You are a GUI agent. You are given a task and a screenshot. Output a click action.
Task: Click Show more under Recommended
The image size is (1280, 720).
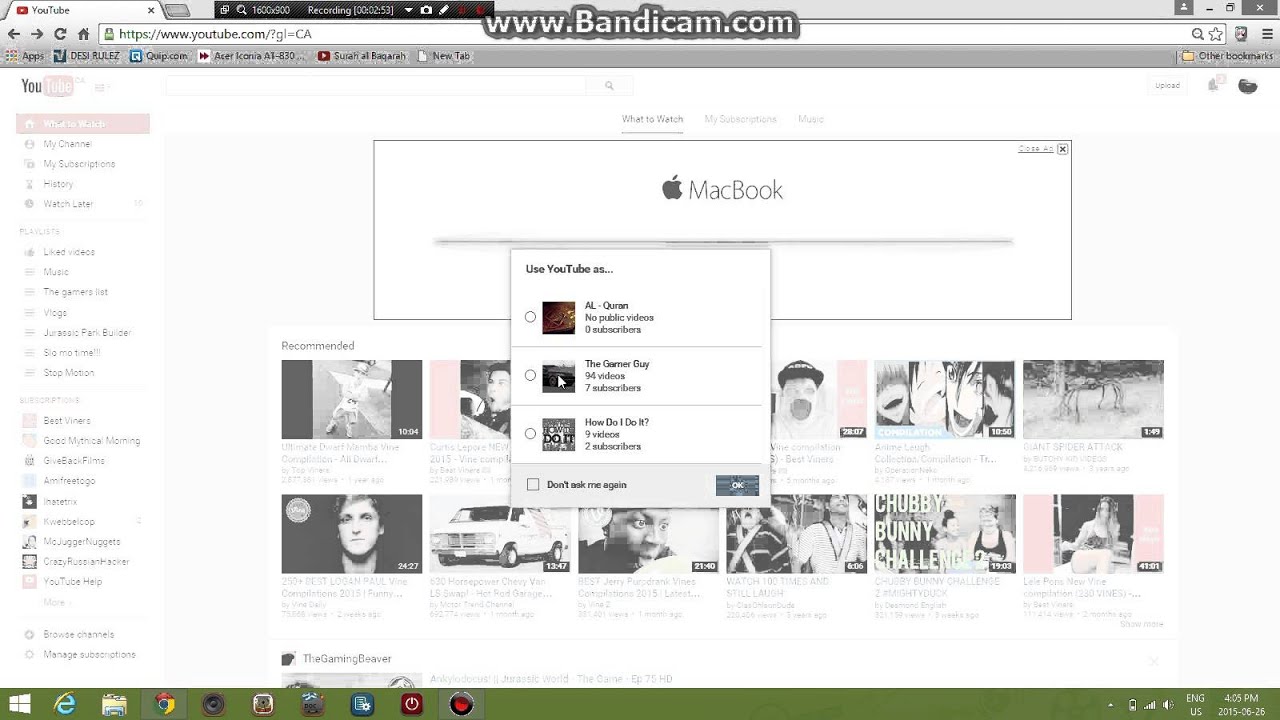[x=1141, y=624]
